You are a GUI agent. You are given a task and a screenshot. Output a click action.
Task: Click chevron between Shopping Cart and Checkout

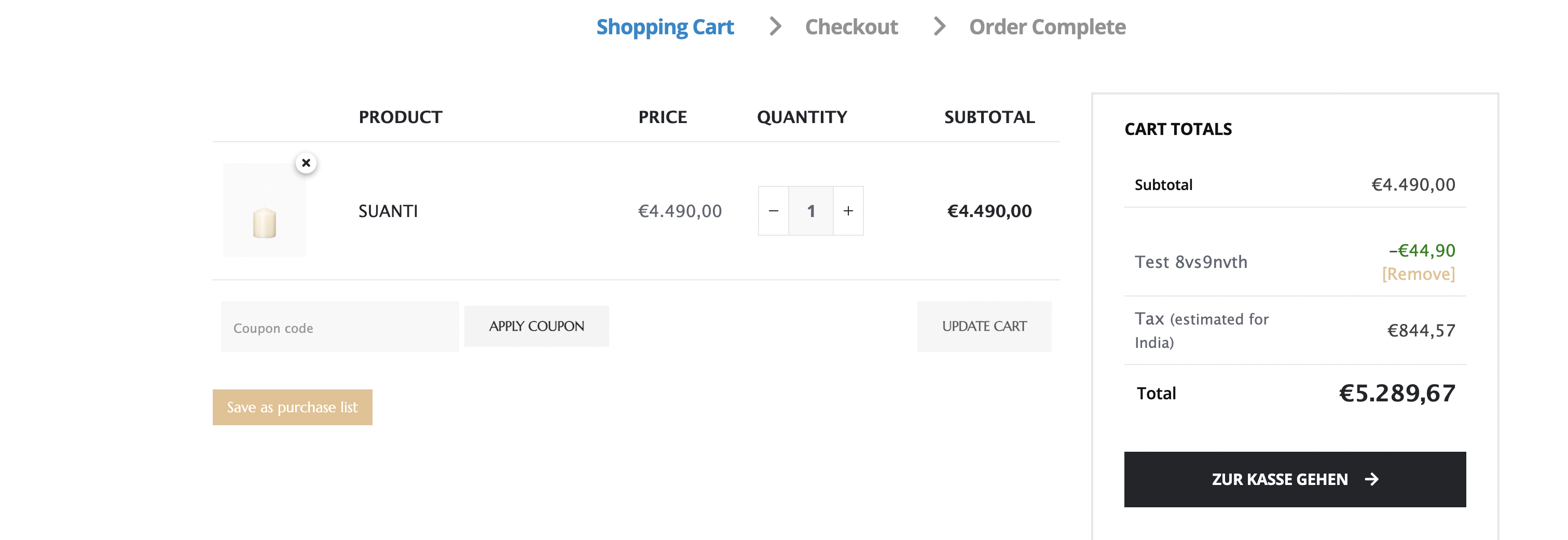tap(775, 26)
